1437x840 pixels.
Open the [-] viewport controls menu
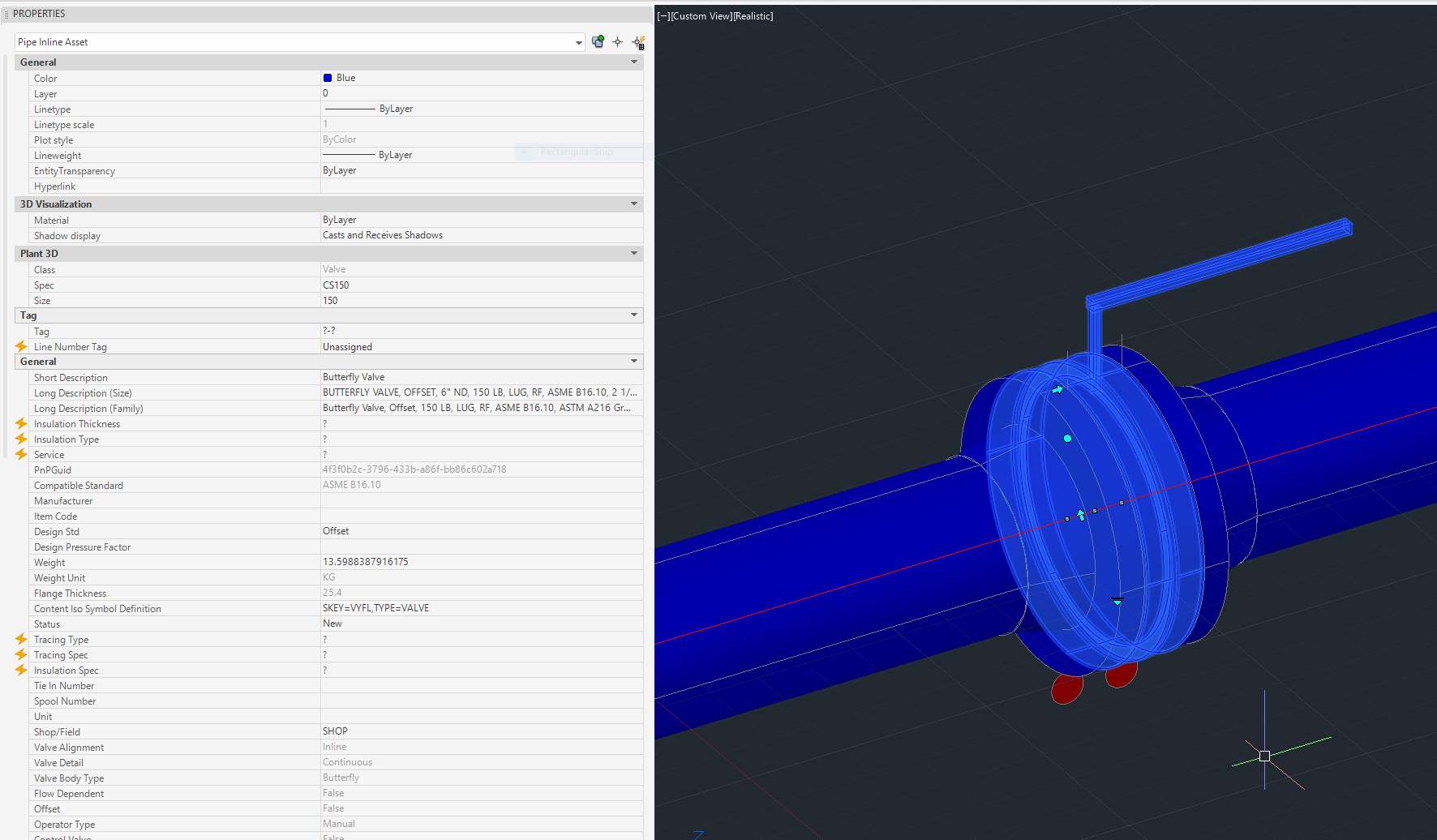click(x=663, y=16)
